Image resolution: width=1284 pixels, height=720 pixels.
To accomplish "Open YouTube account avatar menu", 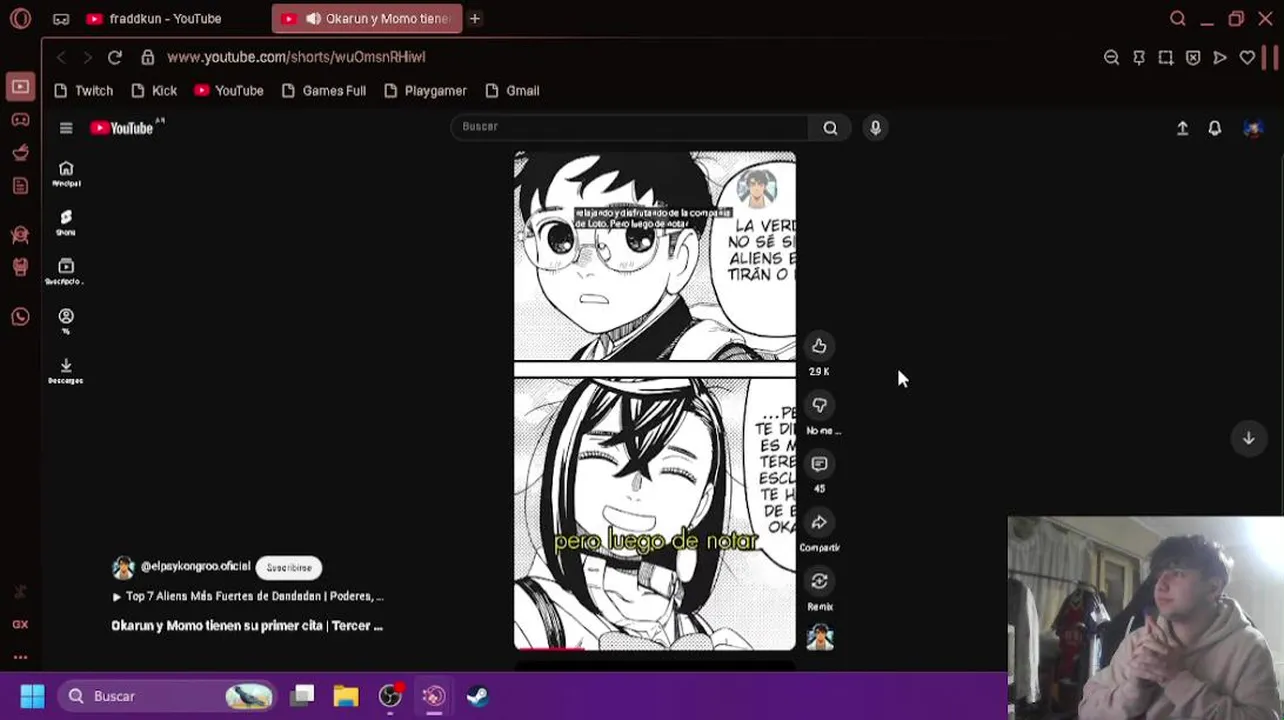I will point(1252,128).
